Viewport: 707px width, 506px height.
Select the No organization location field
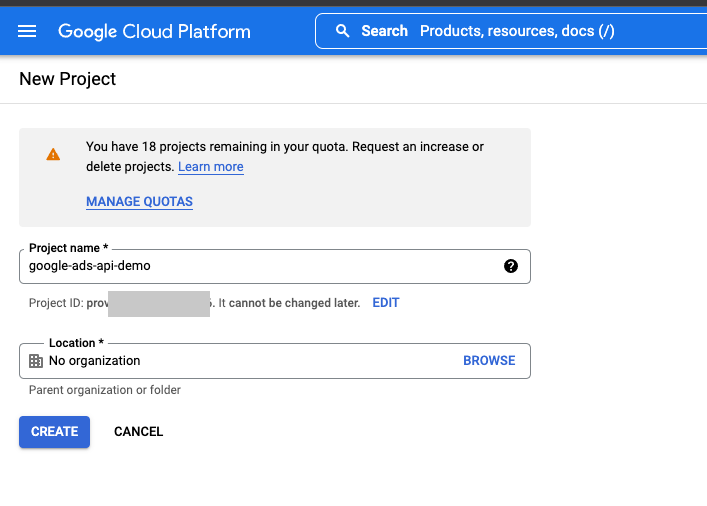click(x=275, y=361)
